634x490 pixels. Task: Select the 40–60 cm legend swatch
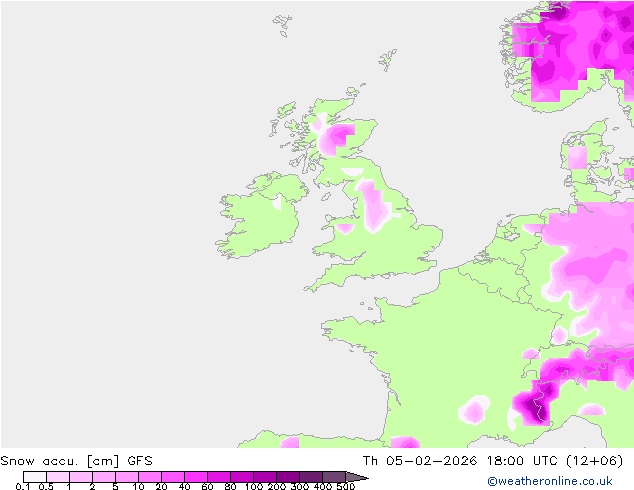click(196, 477)
